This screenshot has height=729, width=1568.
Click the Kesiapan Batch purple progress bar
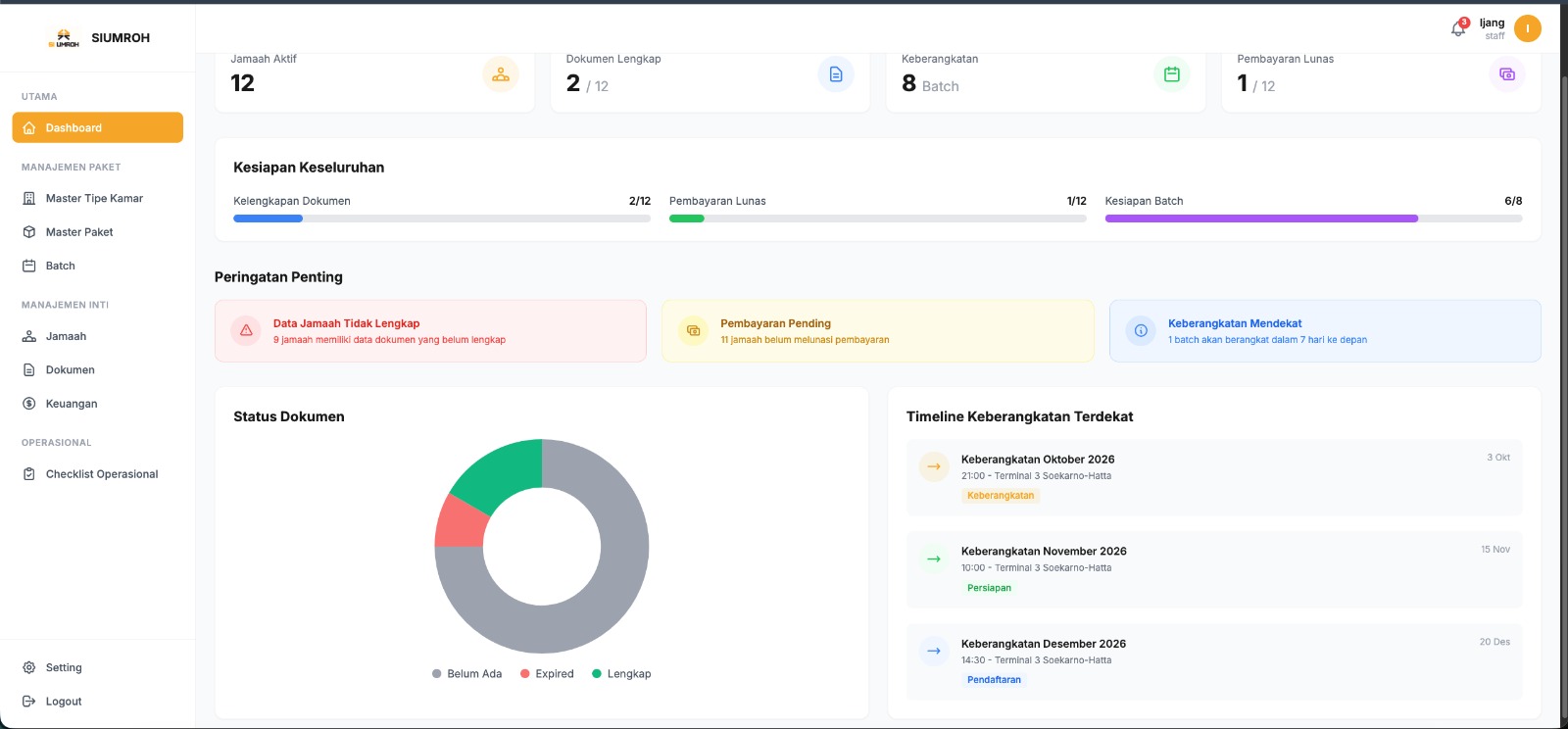1261,219
